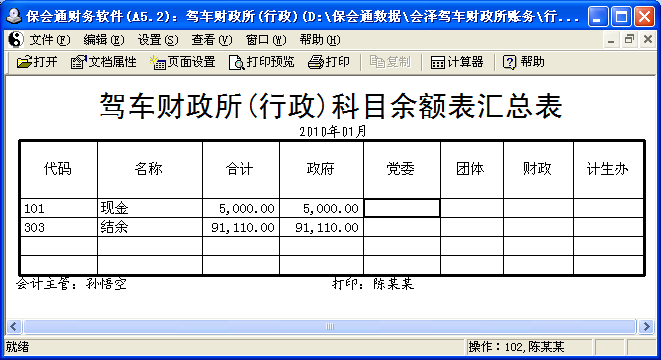Image resolution: width=661 pixels, height=360 pixels.
Task: Click the 计算器 toolbar label
Action: point(465,62)
